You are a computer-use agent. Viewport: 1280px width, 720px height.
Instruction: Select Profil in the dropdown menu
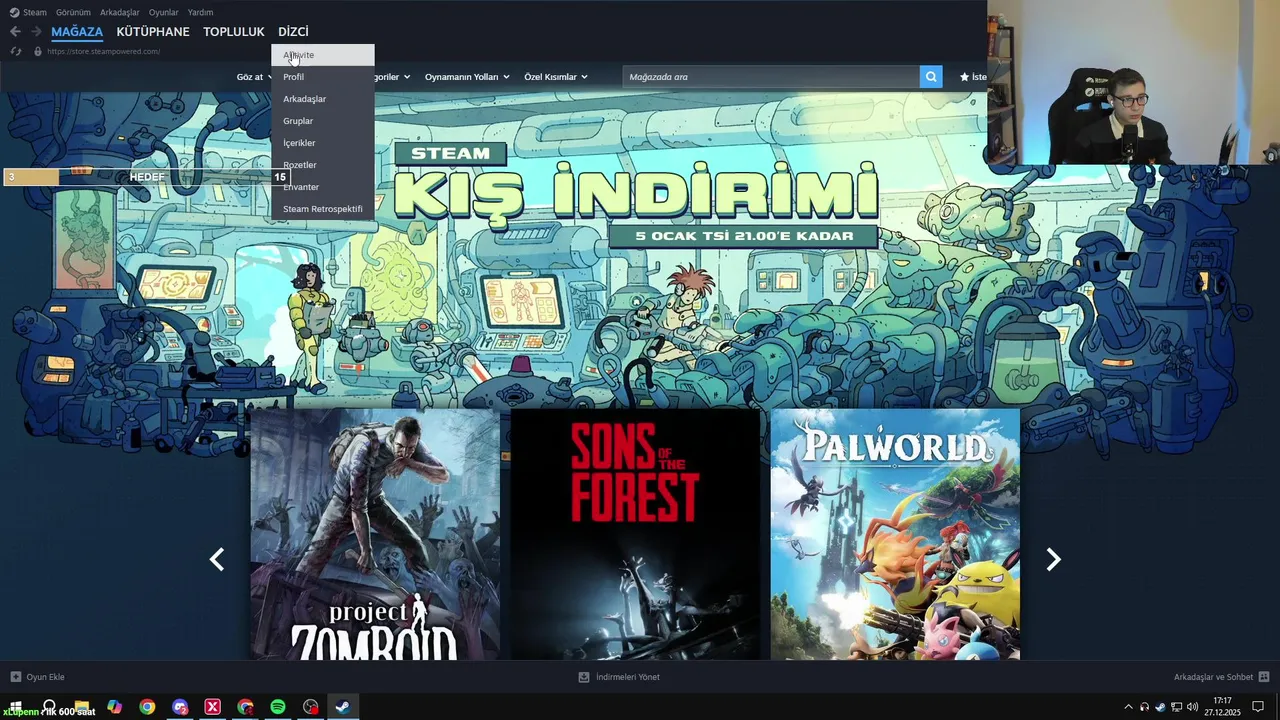pyautogui.click(x=322, y=77)
